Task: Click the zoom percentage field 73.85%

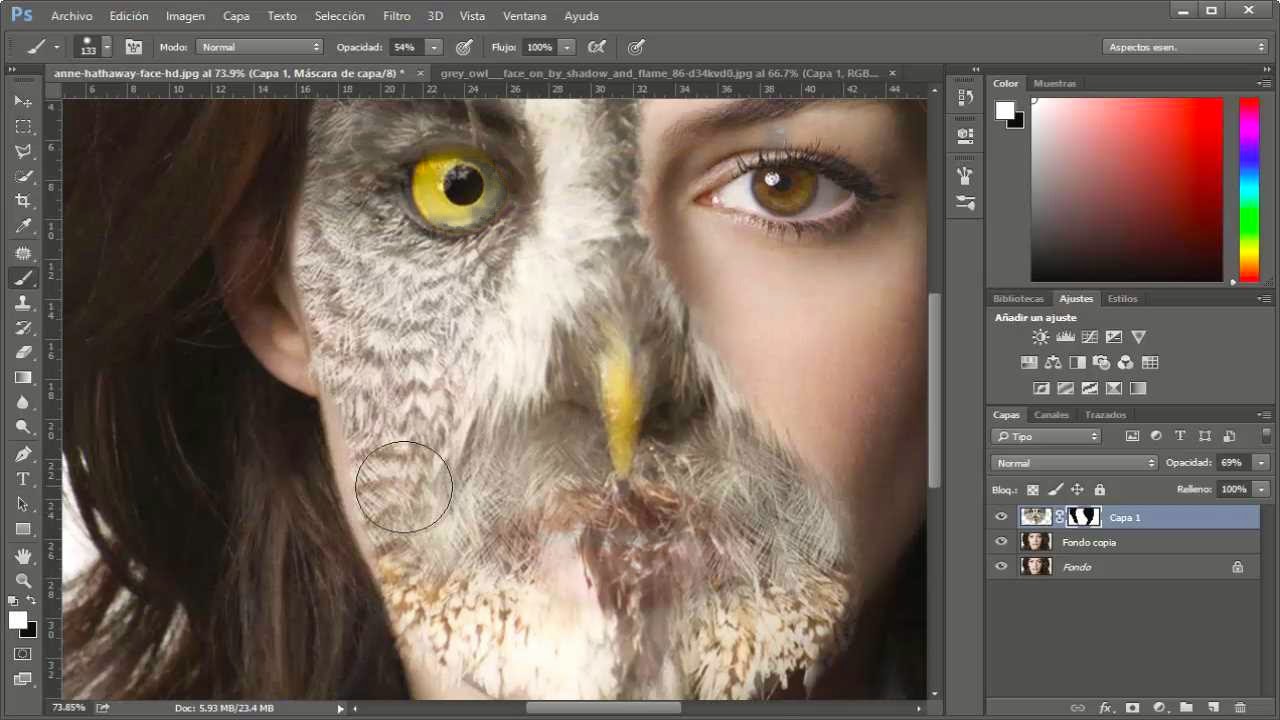Action: pyautogui.click(x=69, y=708)
